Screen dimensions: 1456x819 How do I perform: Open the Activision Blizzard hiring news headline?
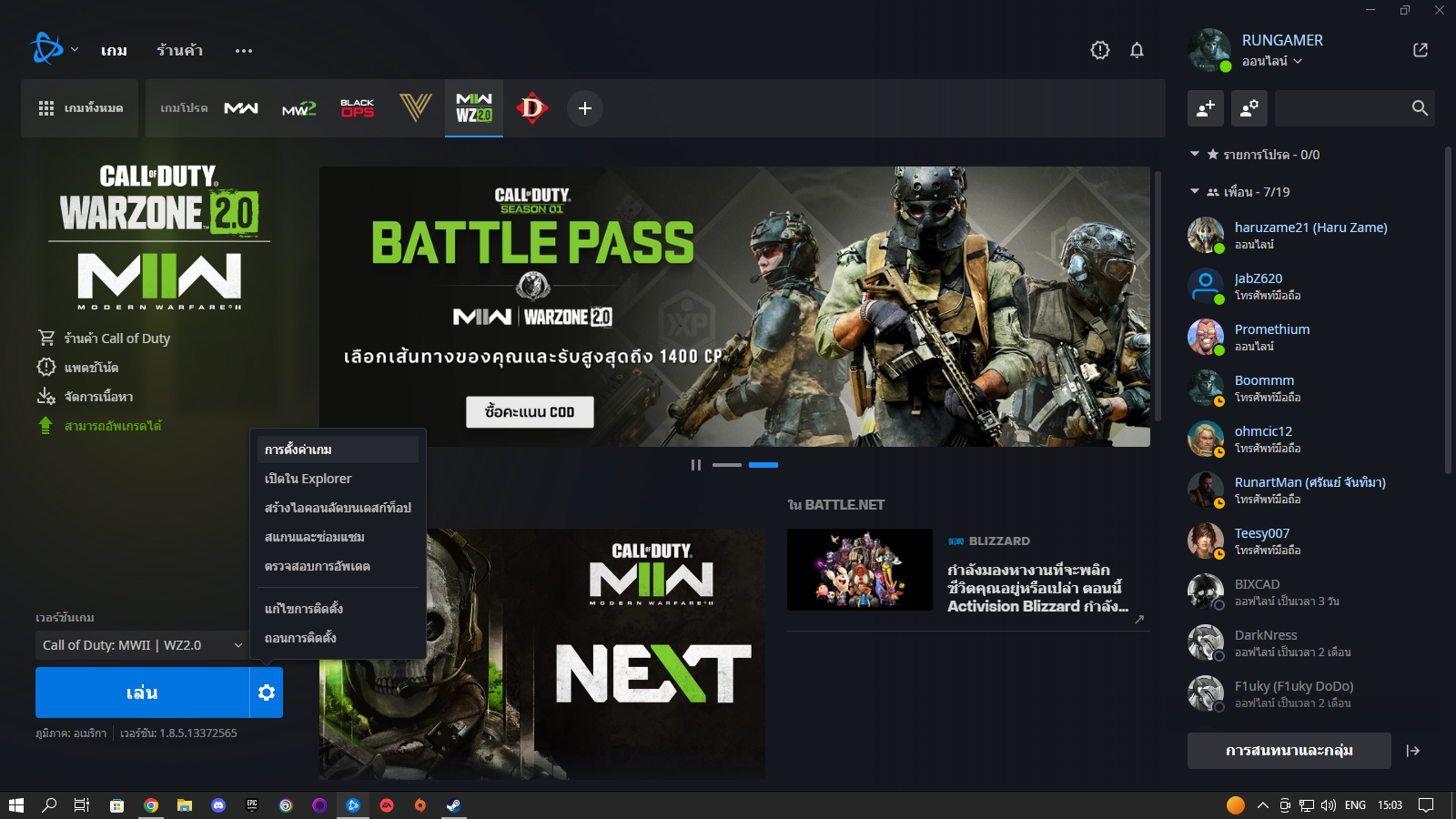(1037, 588)
